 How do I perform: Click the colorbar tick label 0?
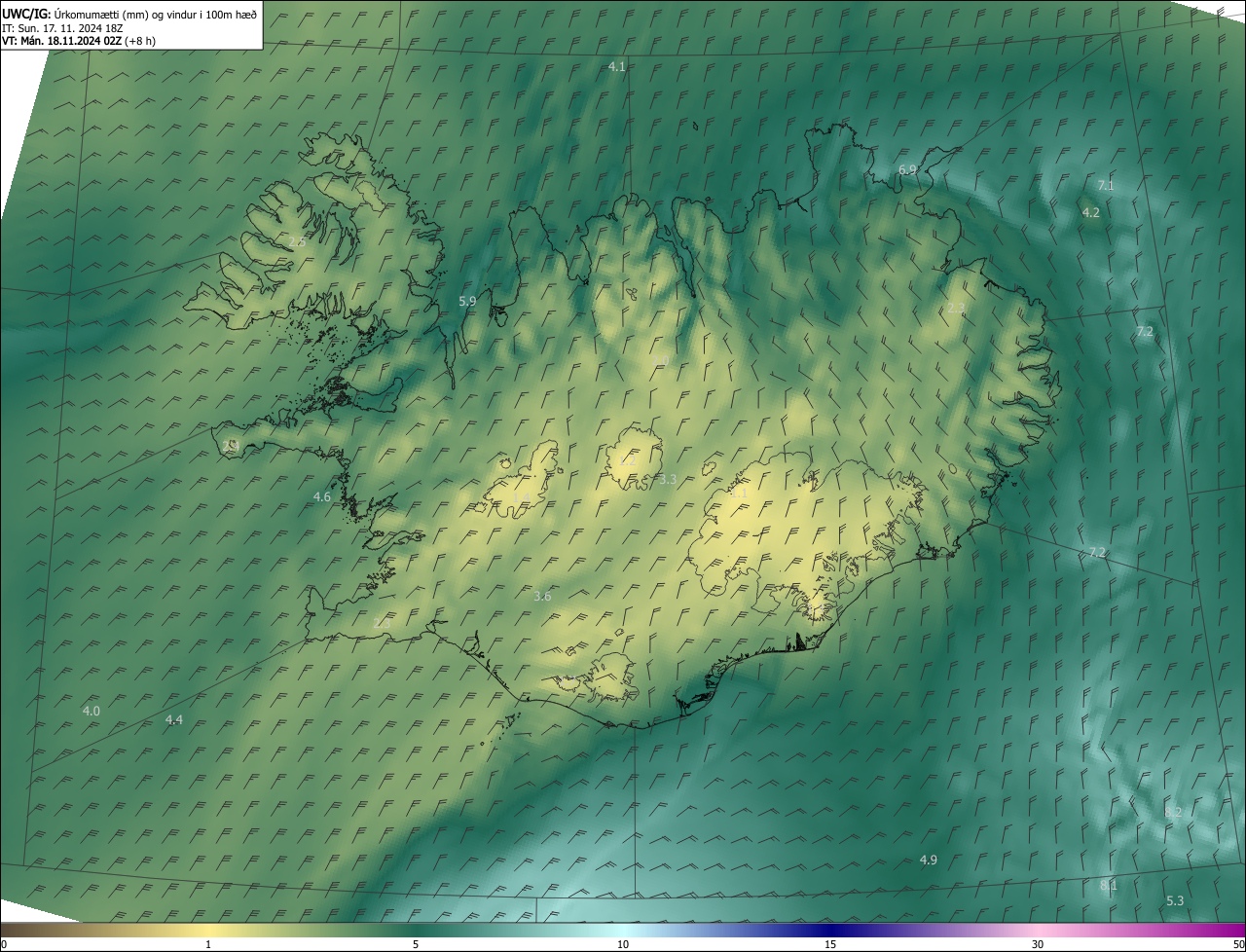(x=4, y=944)
